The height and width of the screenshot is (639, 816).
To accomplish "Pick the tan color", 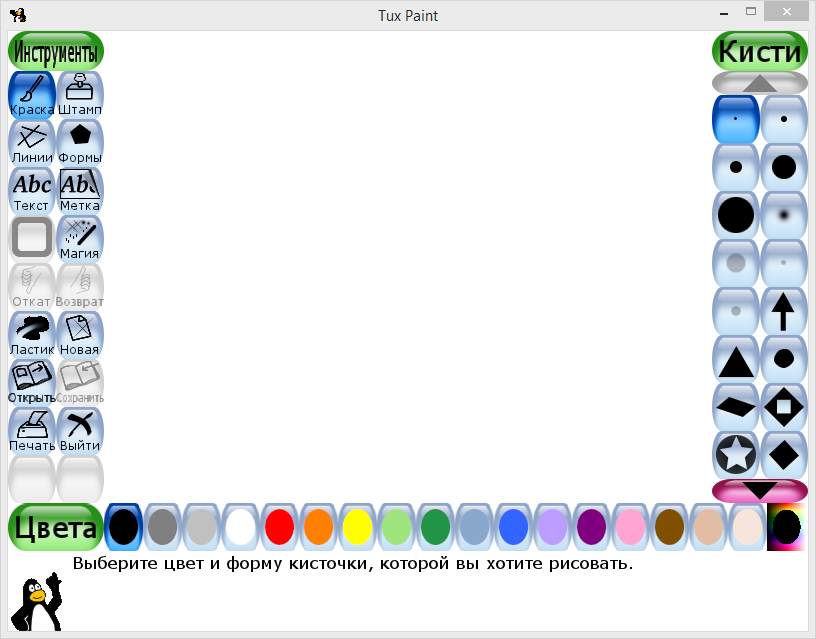I will [x=709, y=527].
